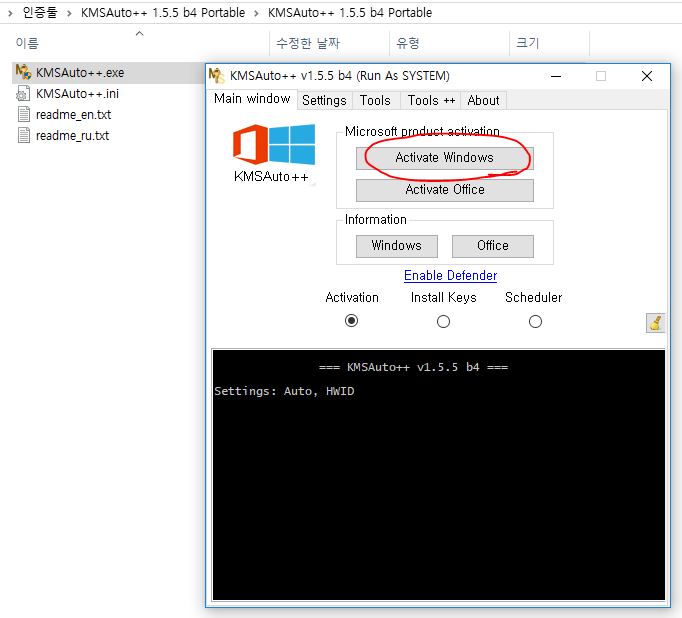Select the KMSAuto++.exe file name
Image resolution: width=682 pixels, height=618 pixels.
(80, 73)
